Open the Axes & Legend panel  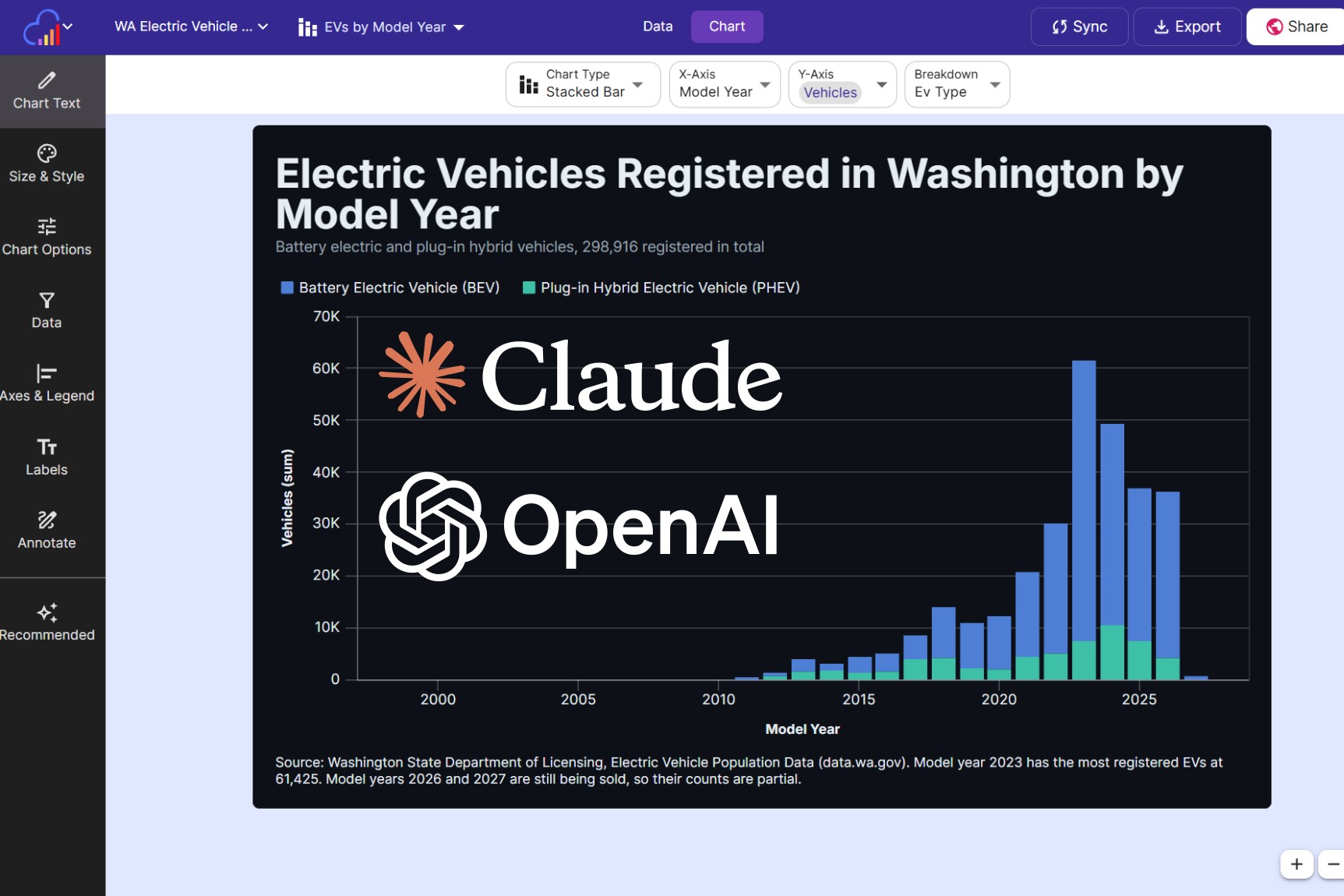pos(47,384)
